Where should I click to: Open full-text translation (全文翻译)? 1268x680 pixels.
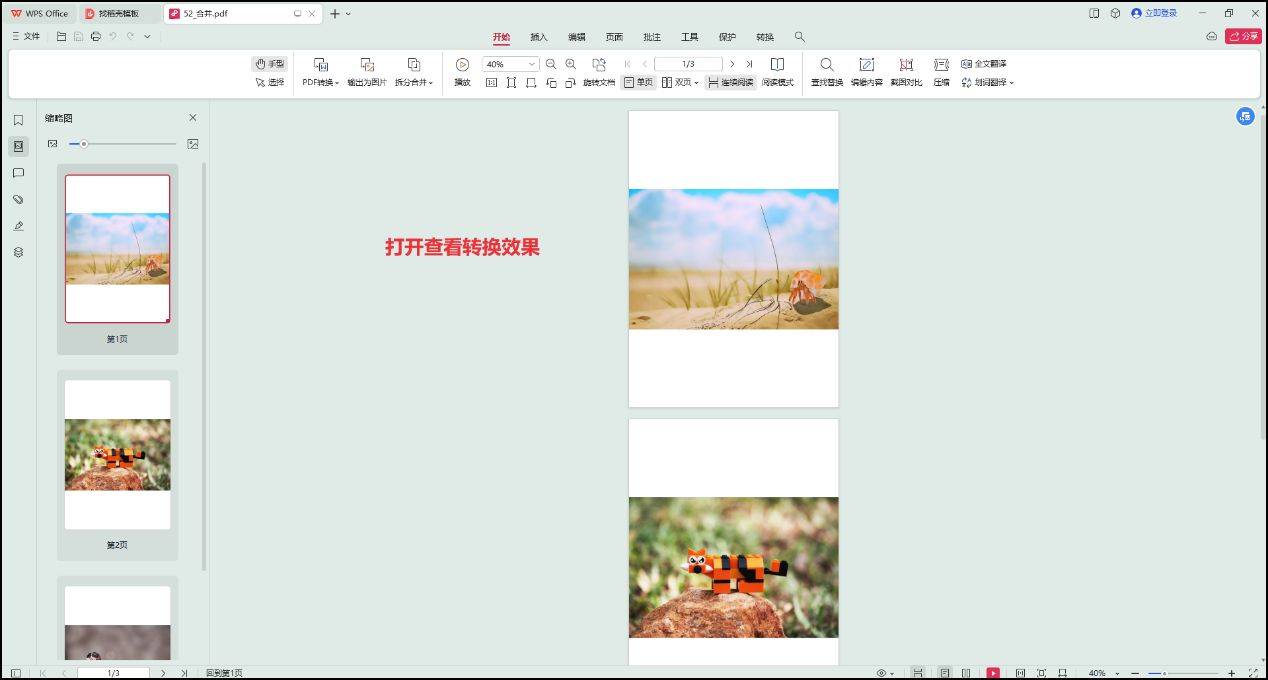click(x=983, y=63)
